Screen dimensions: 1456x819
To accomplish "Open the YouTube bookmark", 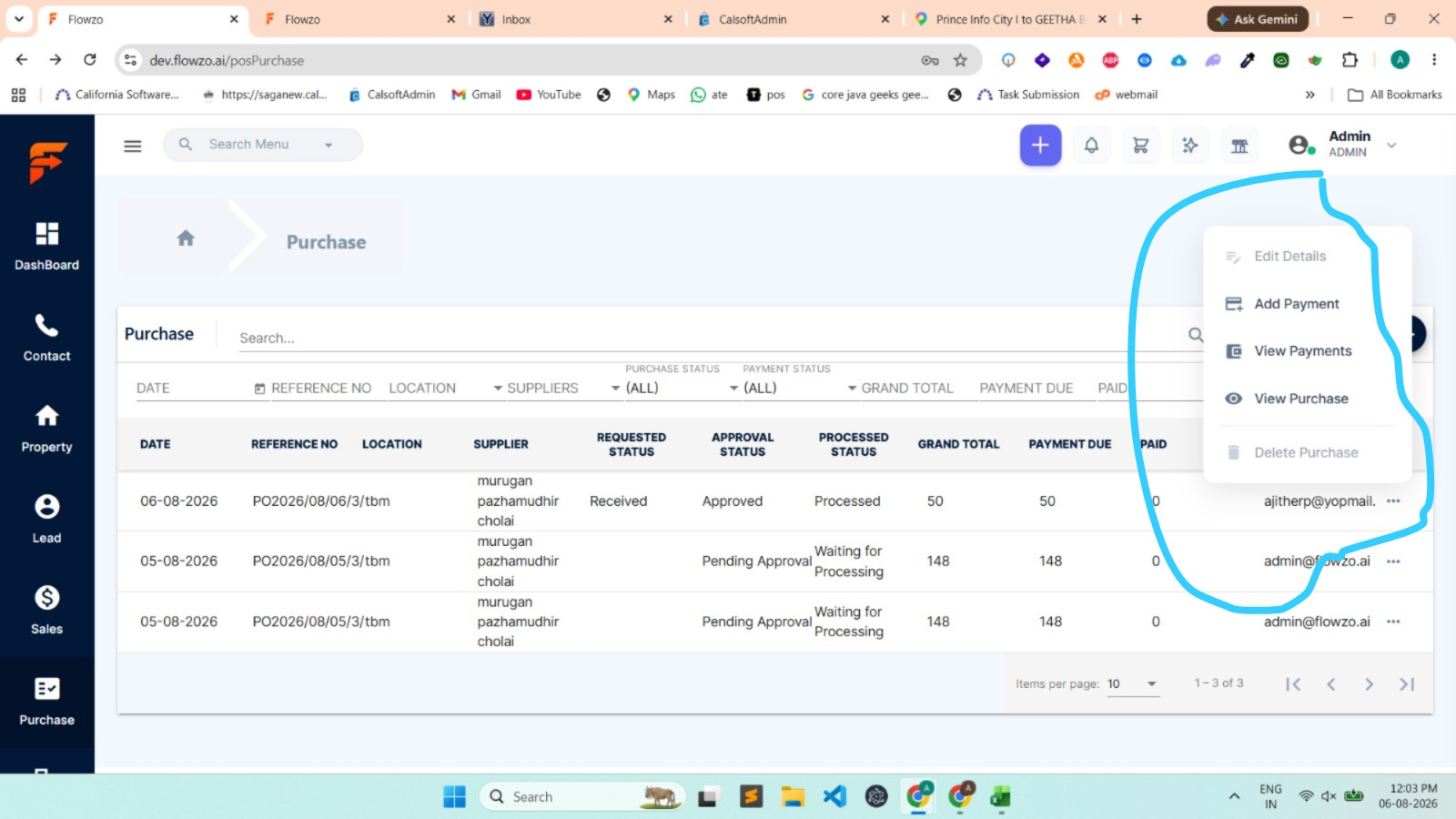I will tap(549, 95).
